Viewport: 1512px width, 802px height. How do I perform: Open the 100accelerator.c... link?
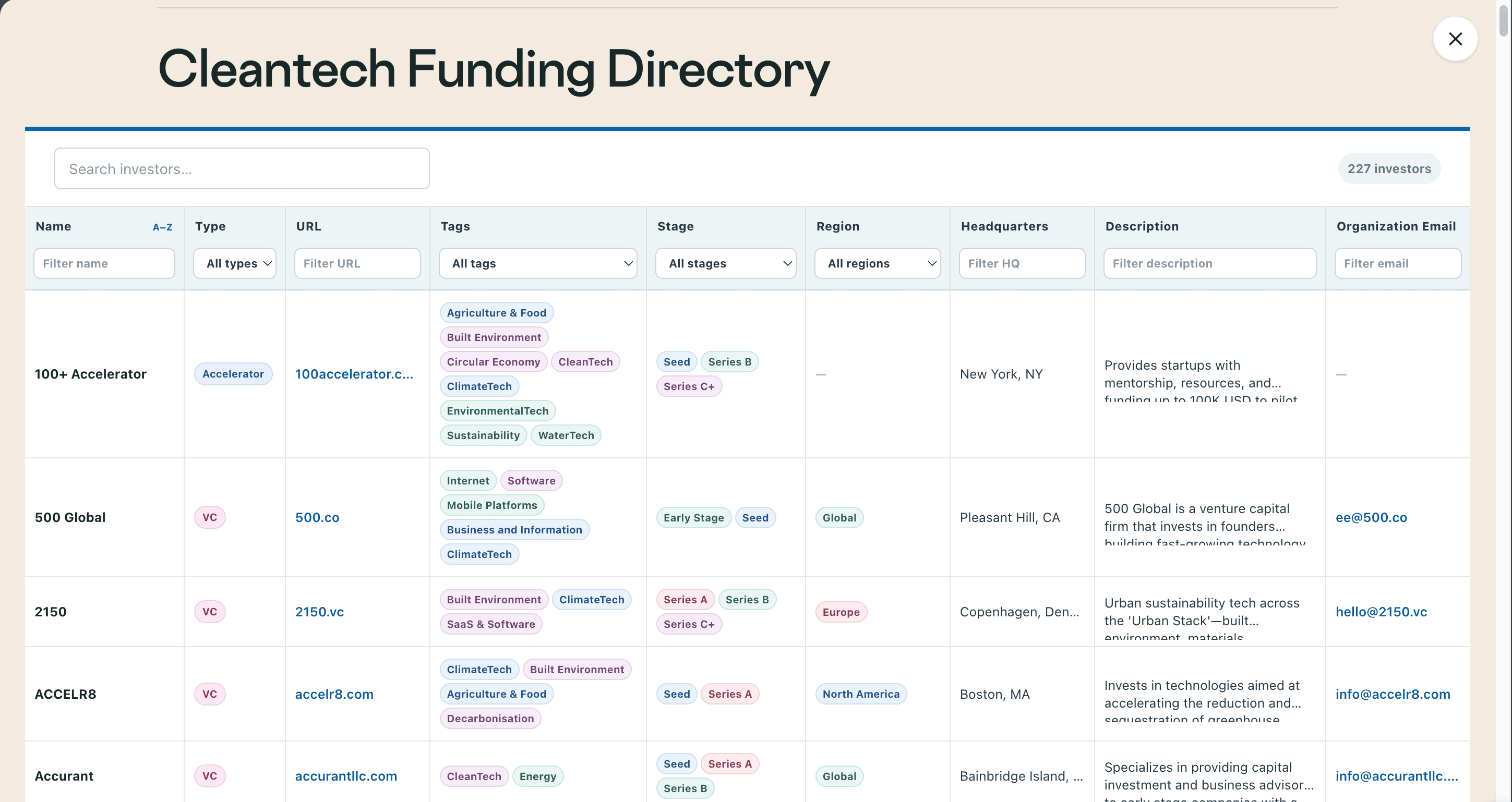354,374
